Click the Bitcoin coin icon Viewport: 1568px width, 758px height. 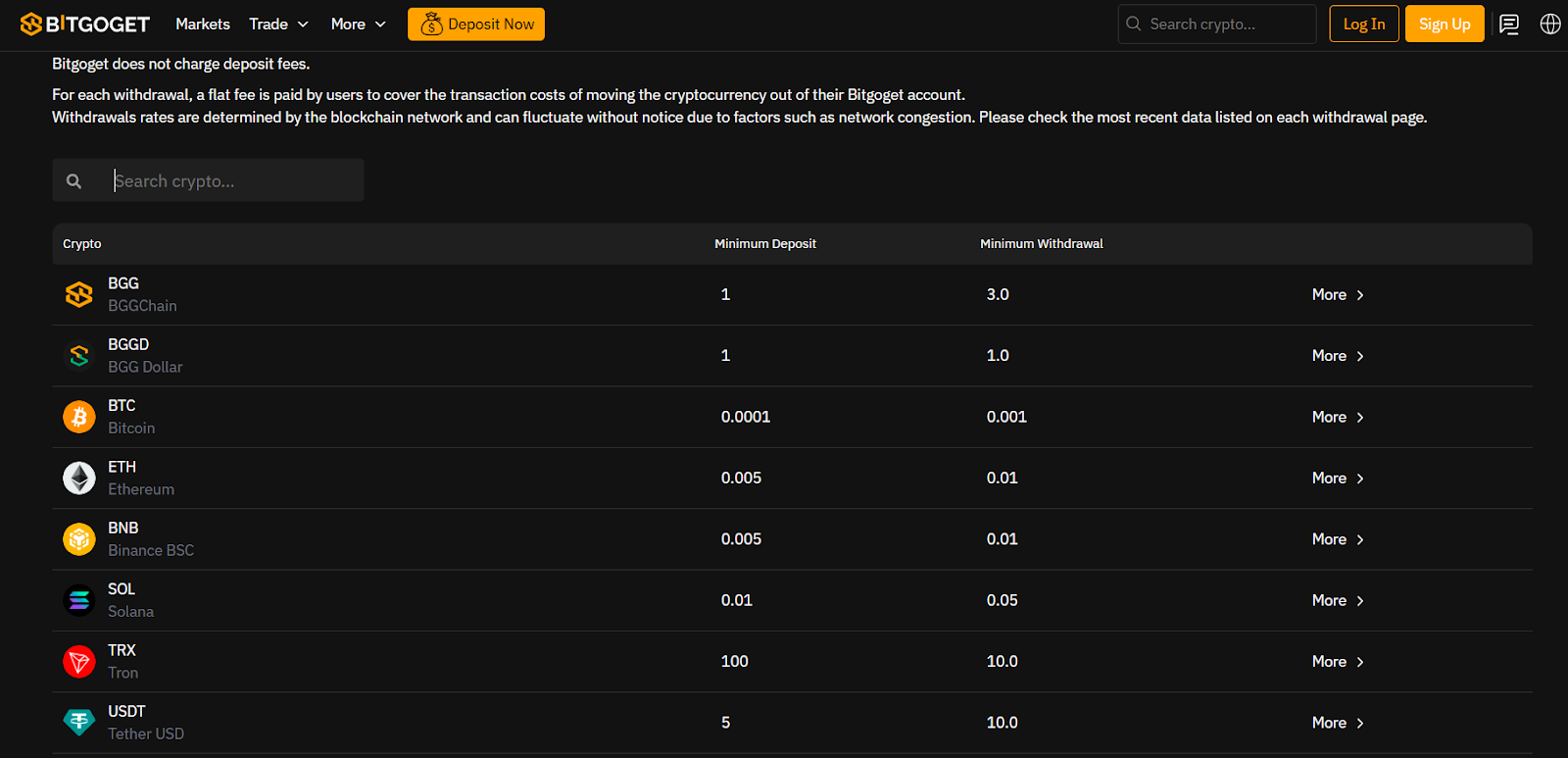[79, 417]
